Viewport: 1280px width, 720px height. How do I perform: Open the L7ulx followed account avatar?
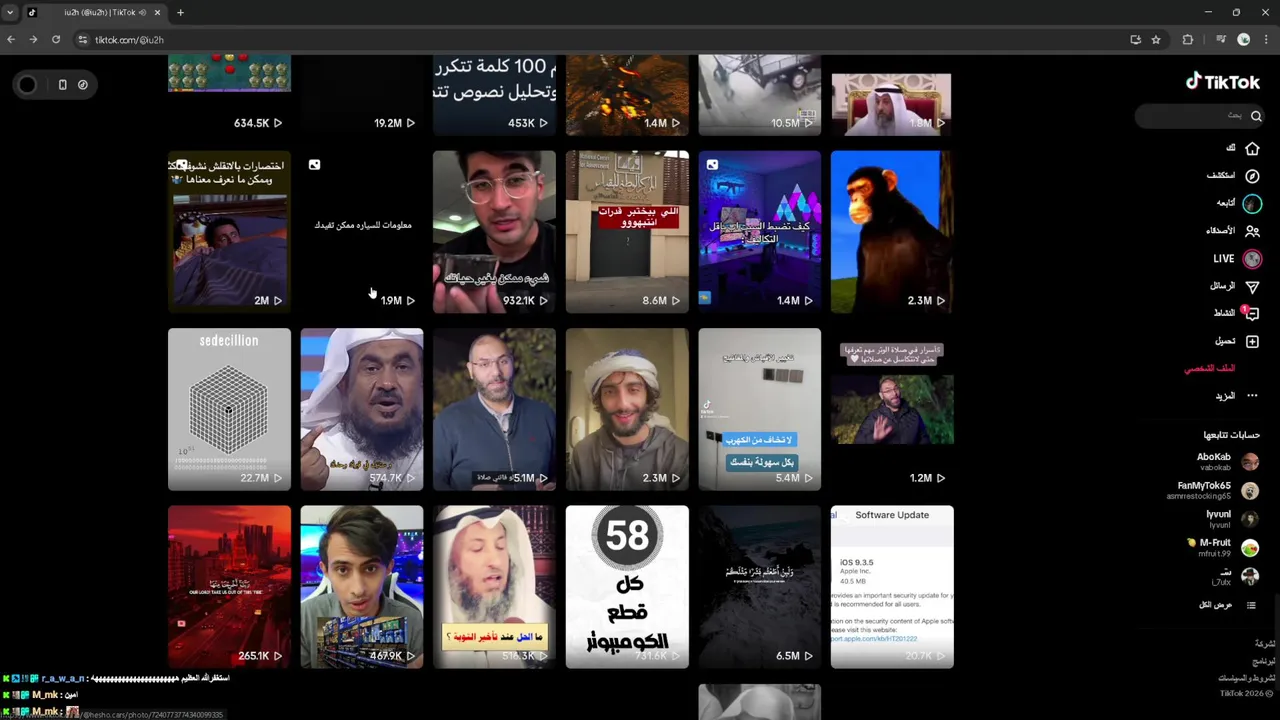tap(1250, 576)
